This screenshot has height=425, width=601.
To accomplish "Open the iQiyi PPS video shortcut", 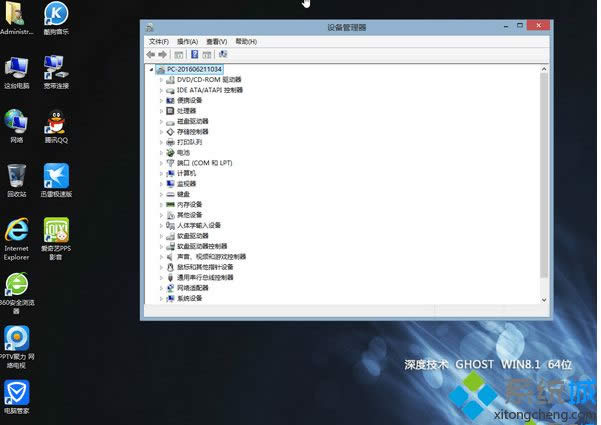I will (56, 231).
